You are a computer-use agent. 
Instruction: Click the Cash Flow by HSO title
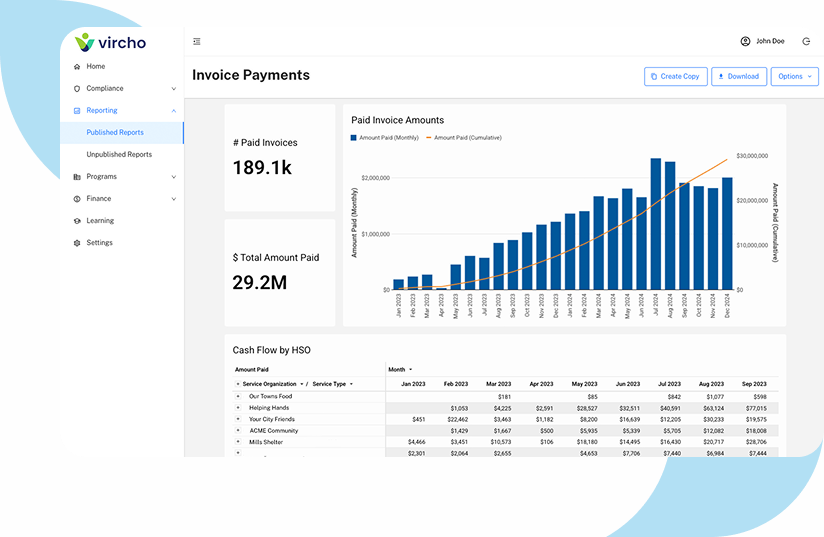[272, 350]
